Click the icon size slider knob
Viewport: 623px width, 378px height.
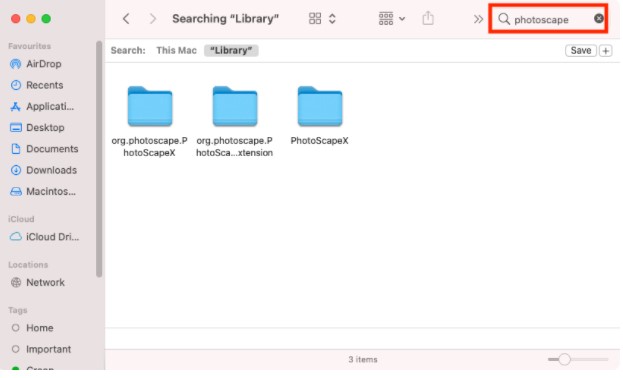point(564,359)
